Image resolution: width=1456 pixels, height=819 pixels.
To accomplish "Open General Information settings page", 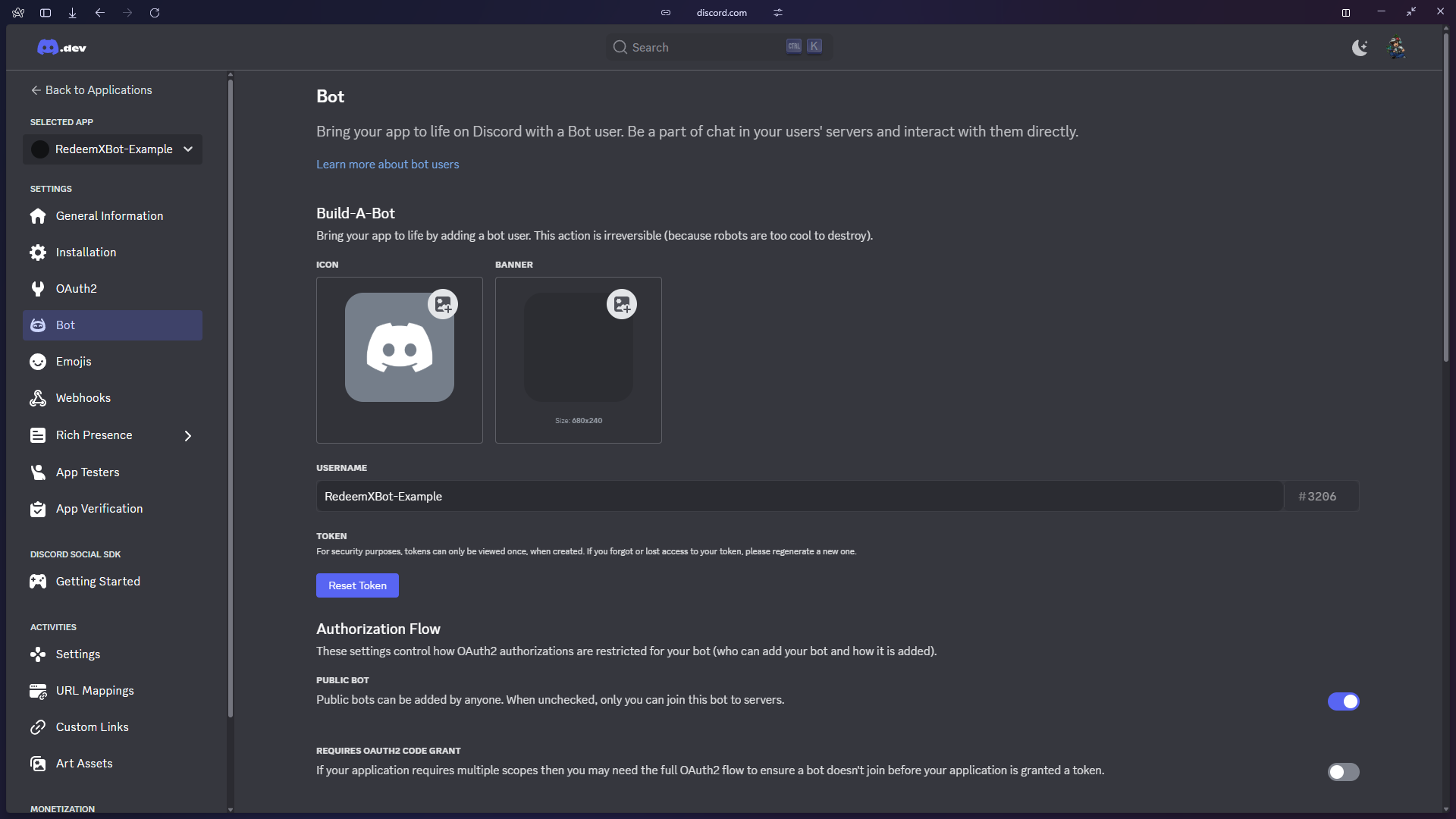I will (112, 216).
